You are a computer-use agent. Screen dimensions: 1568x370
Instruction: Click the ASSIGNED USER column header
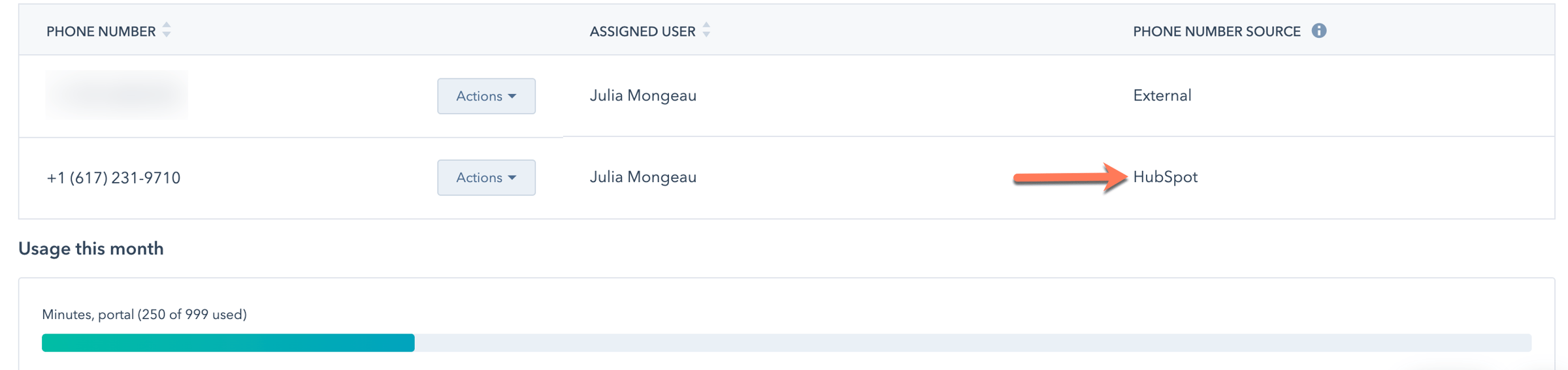[x=642, y=31]
